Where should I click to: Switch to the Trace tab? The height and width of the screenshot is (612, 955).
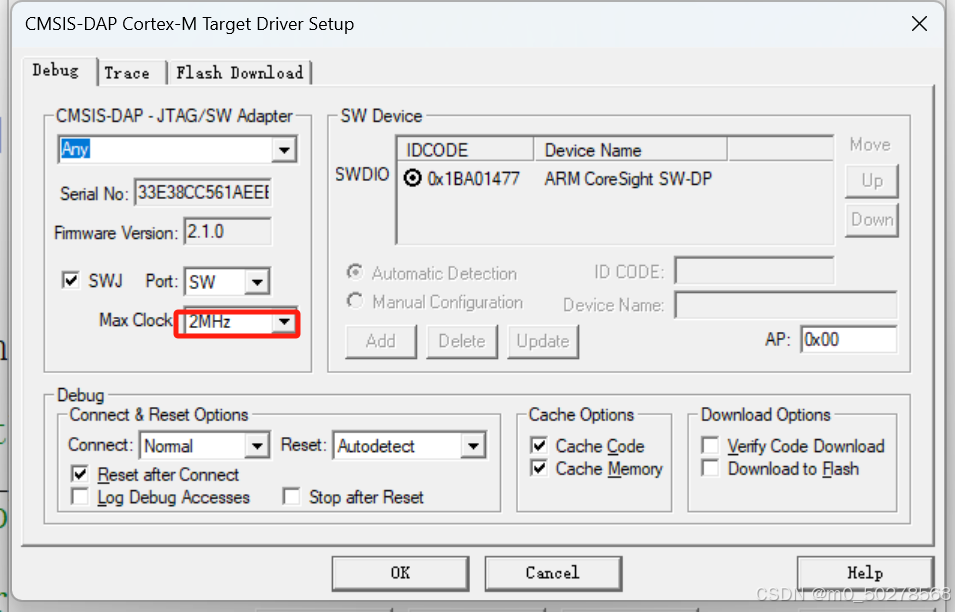pyautogui.click(x=130, y=71)
